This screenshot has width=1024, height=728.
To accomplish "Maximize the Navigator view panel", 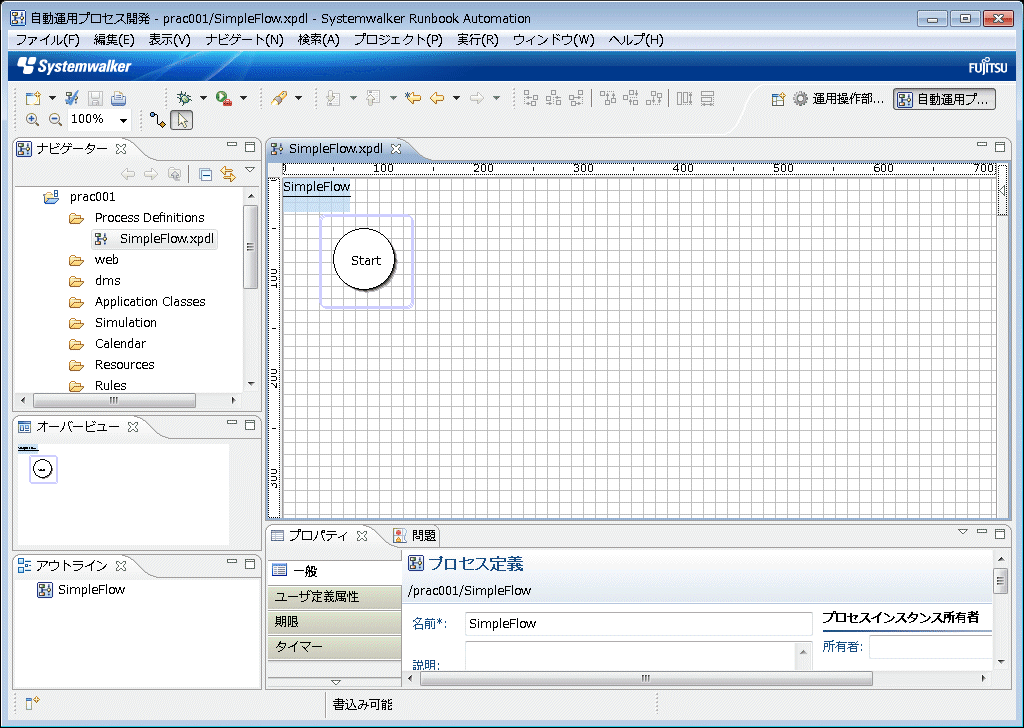I will point(249,147).
